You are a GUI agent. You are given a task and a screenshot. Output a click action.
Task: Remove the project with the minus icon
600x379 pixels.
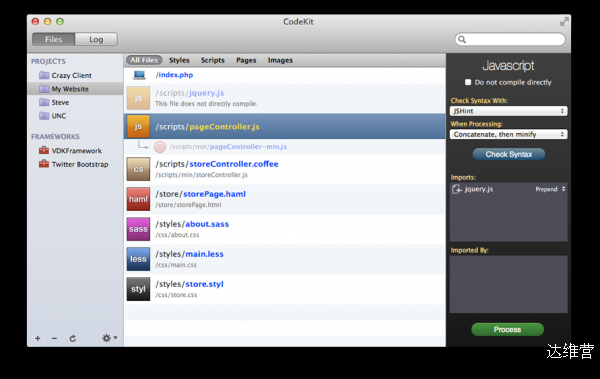tap(54, 338)
